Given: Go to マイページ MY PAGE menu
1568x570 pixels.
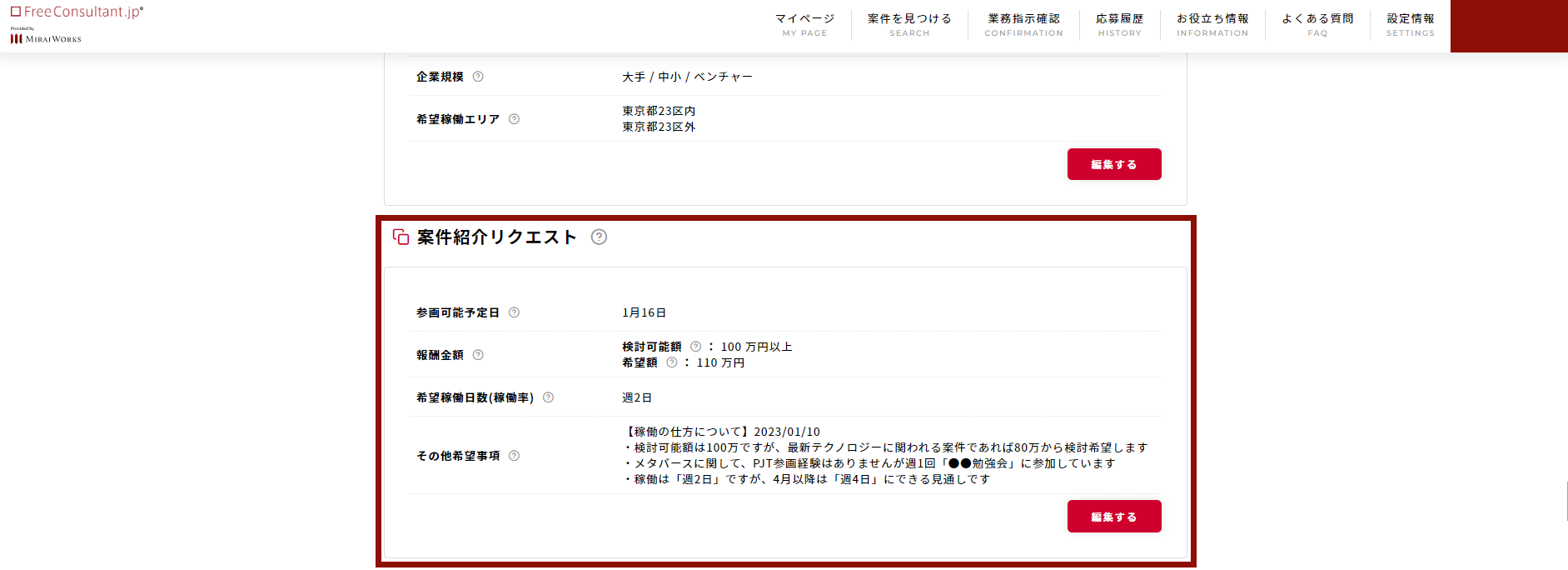Looking at the screenshot, I should point(804,25).
